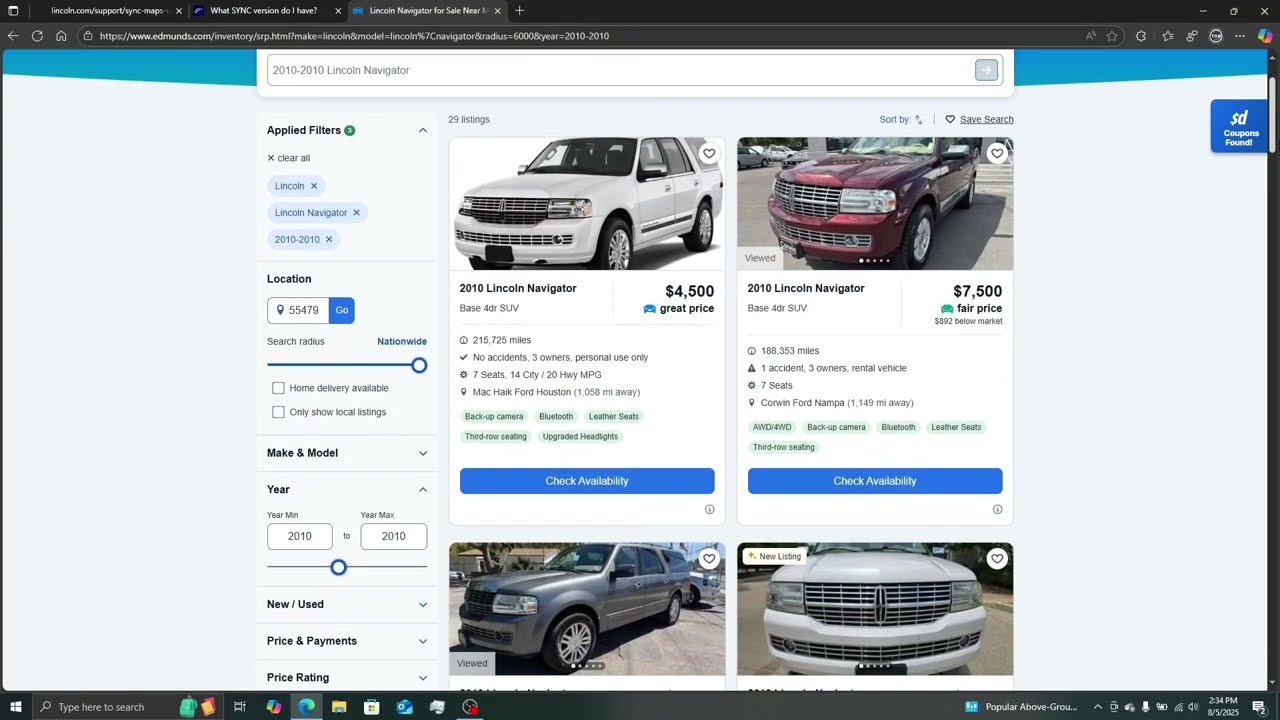Image resolution: width=1280 pixels, height=720 pixels.
Task: Favorite the $7,500 maroon Navigator listing
Action: [997, 153]
